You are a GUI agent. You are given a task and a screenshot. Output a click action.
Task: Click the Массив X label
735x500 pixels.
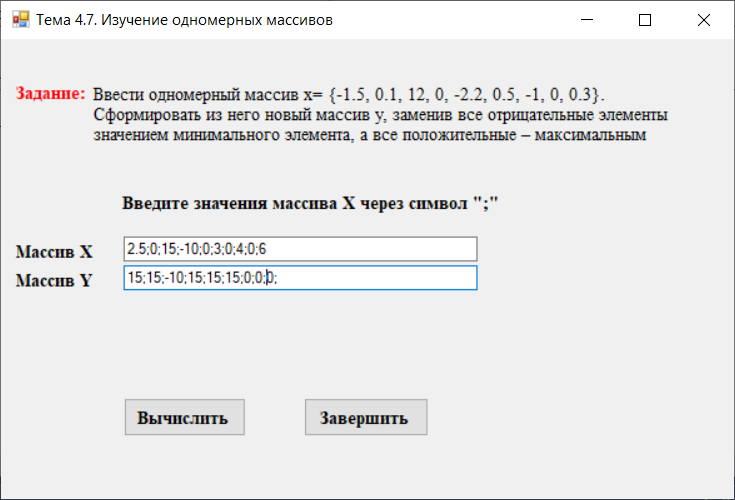click(54, 252)
